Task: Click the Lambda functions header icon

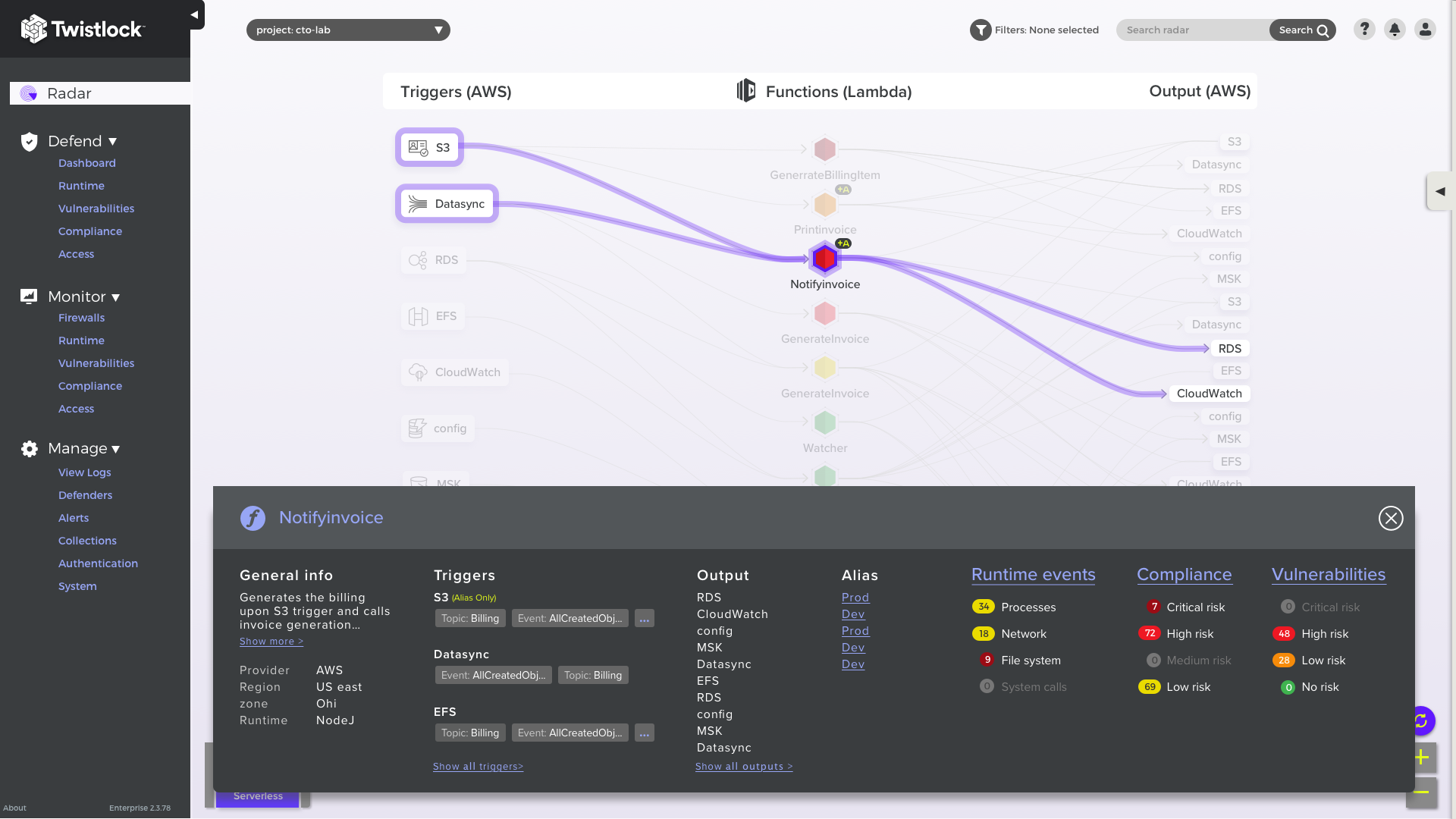Action: (746, 91)
